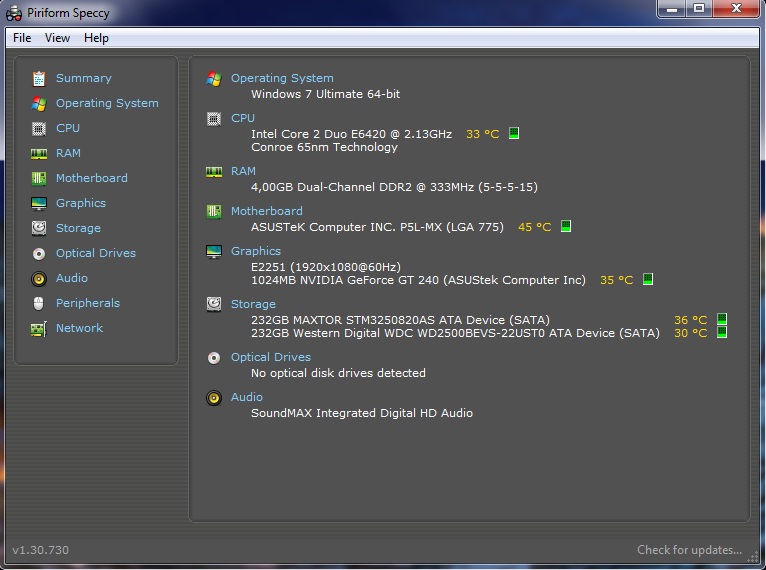
Task: Click the Graphics monitor icon in main panel
Action: (x=214, y=252)
